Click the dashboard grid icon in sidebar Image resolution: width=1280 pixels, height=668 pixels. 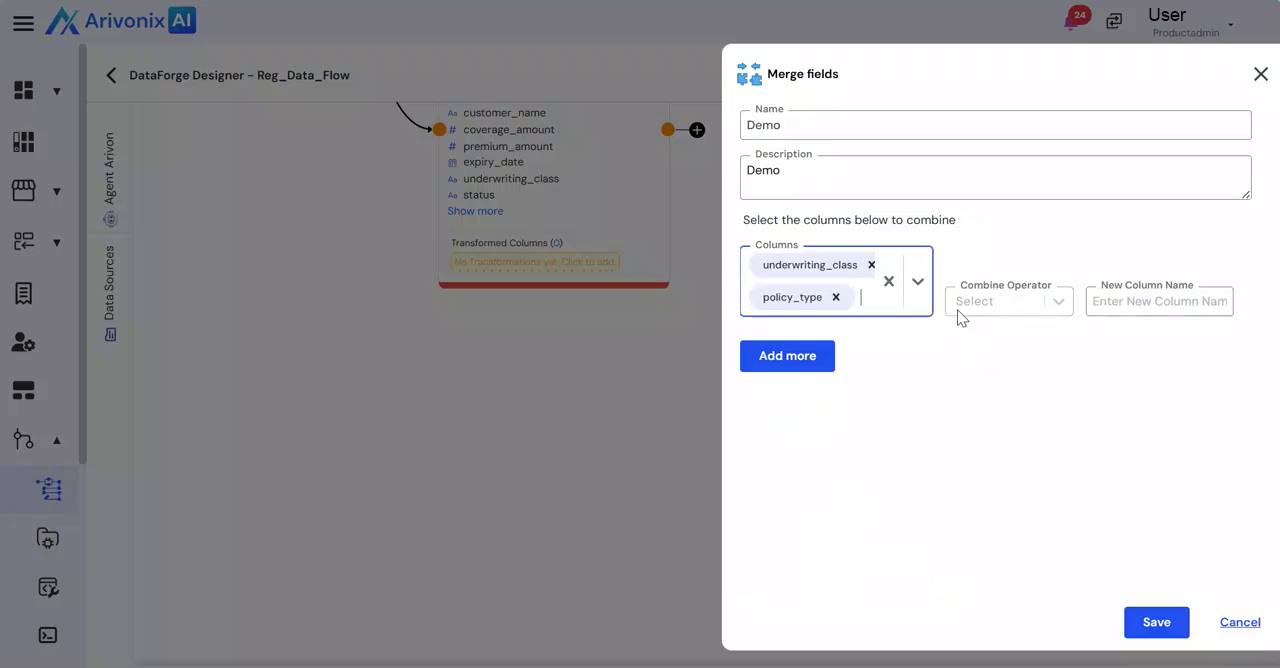[24, 91]
